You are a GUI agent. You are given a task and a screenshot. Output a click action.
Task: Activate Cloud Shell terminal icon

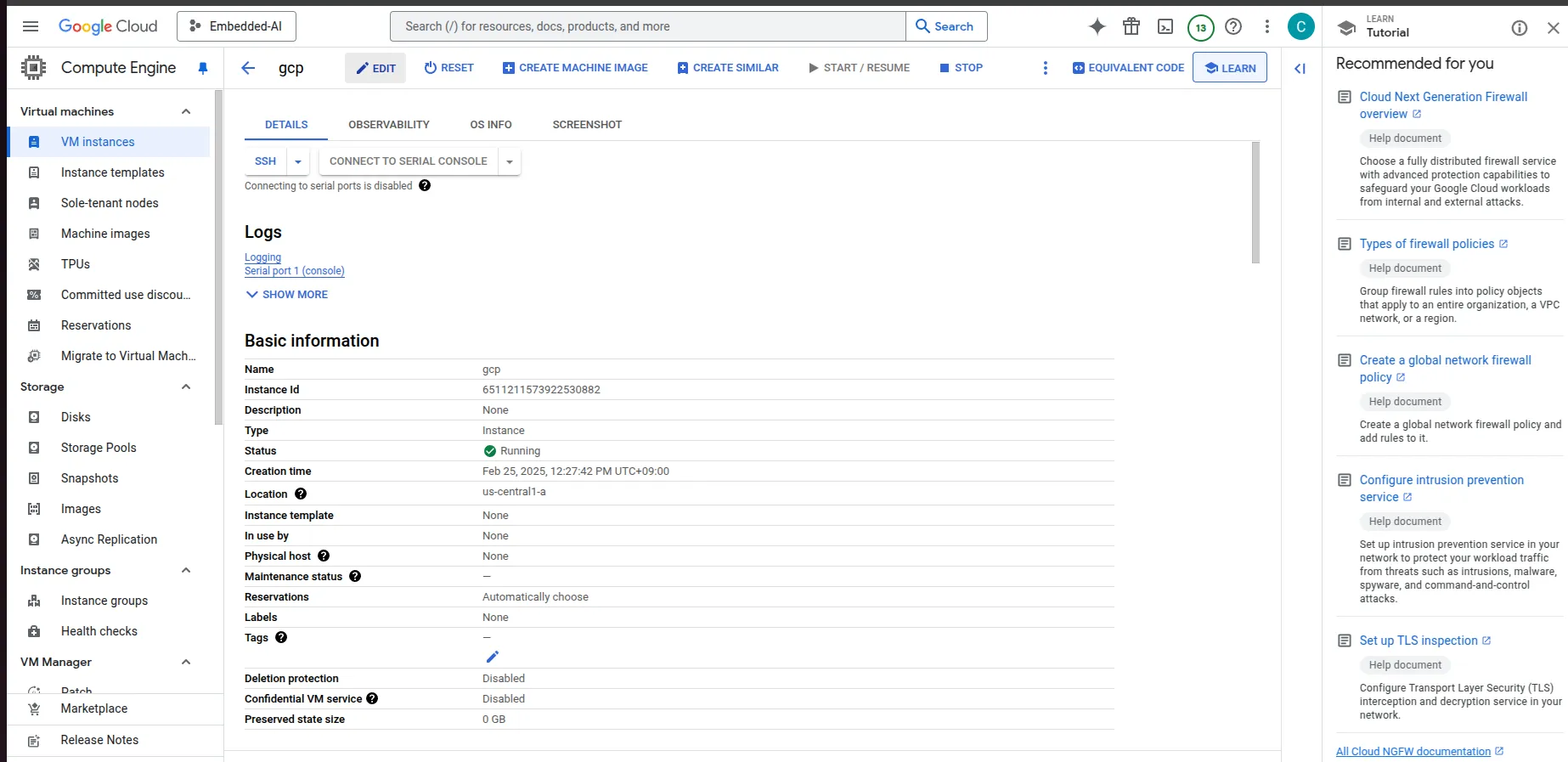1165,26
